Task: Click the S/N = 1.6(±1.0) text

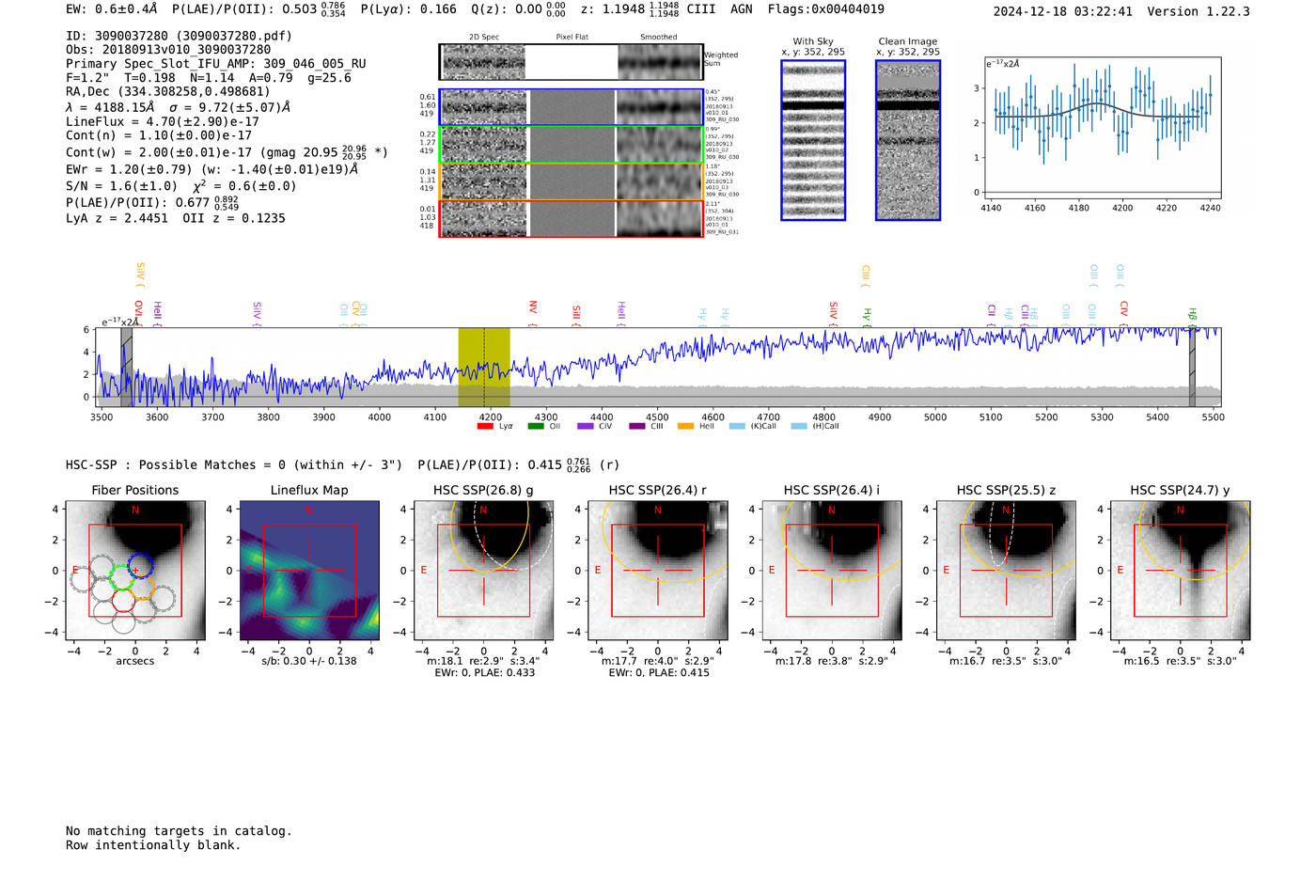Action: [121, 186]
